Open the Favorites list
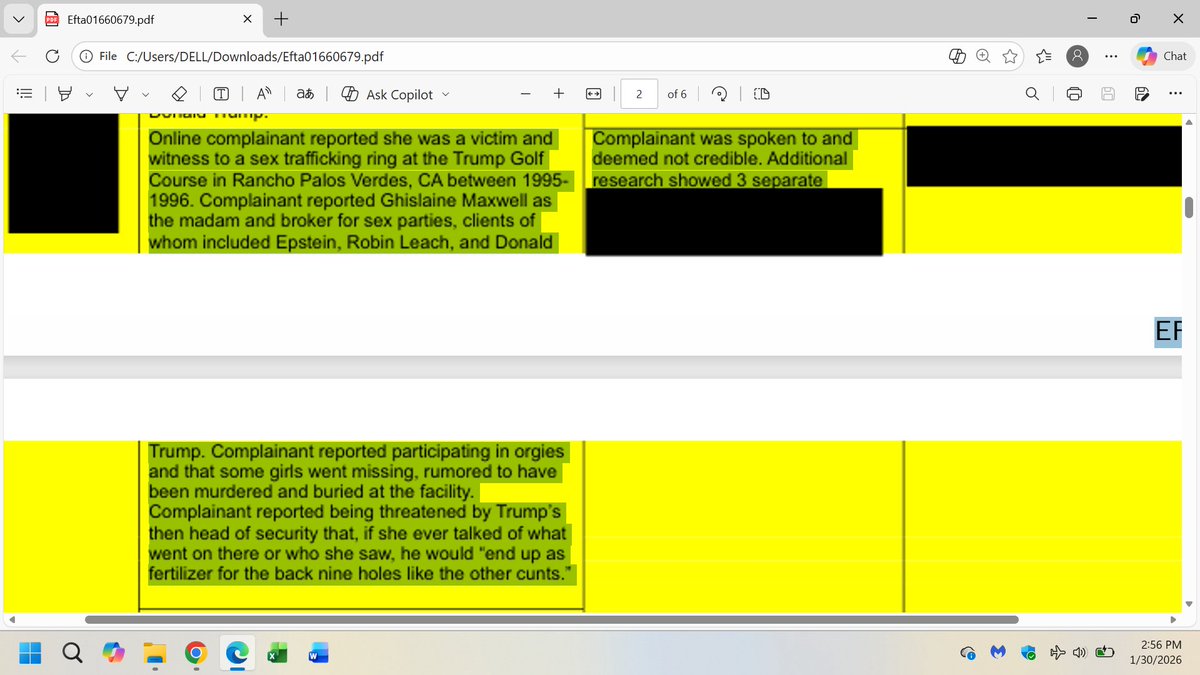 coord(1045,57)
